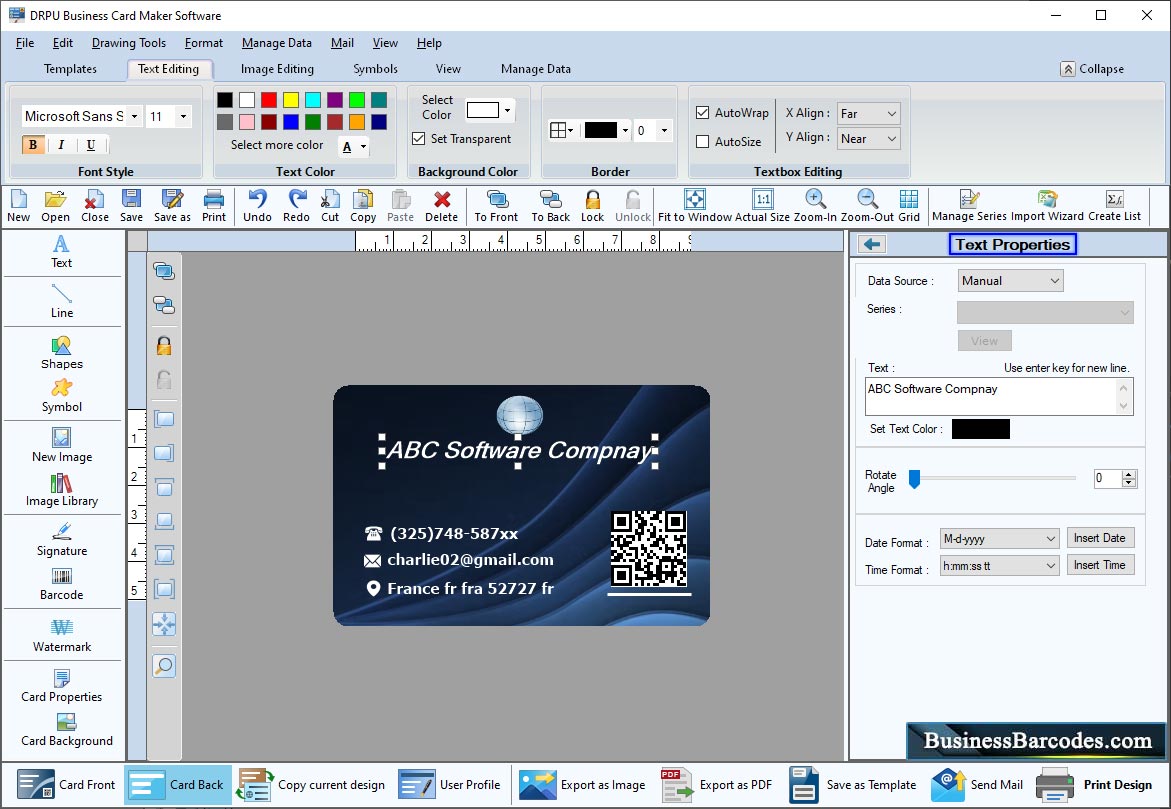Toggle Italic font style

click(x=61, y=145)
